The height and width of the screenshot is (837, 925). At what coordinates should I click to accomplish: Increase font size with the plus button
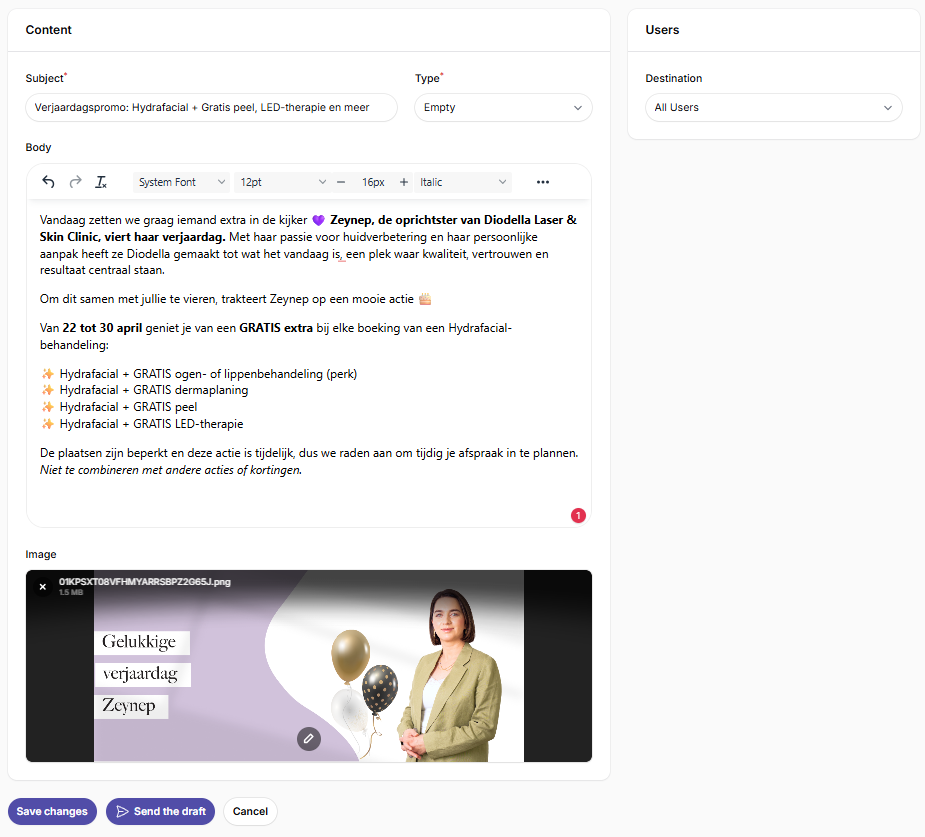[x=404, y=182]
